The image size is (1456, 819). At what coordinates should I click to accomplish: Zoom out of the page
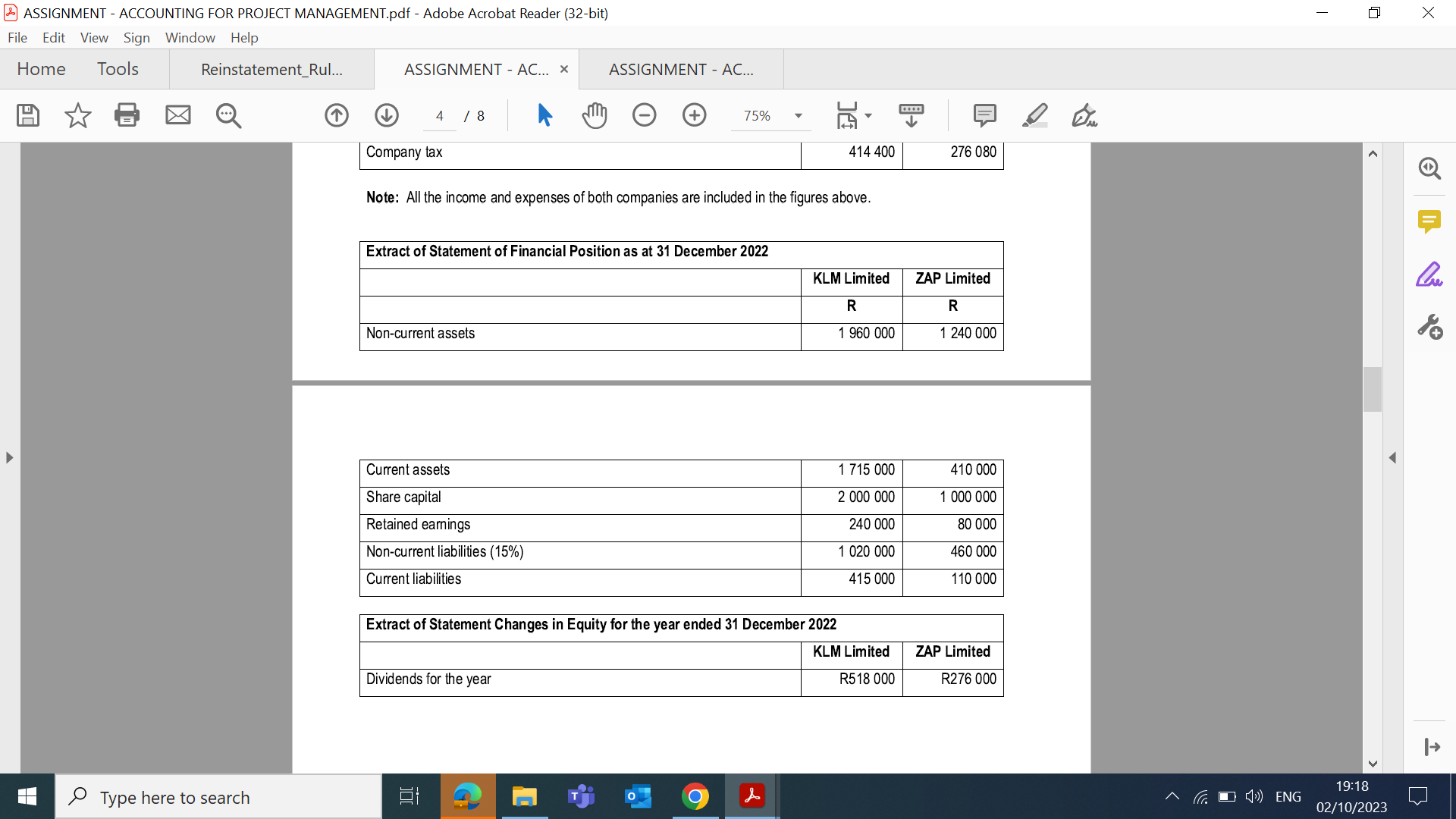(644, 115)
